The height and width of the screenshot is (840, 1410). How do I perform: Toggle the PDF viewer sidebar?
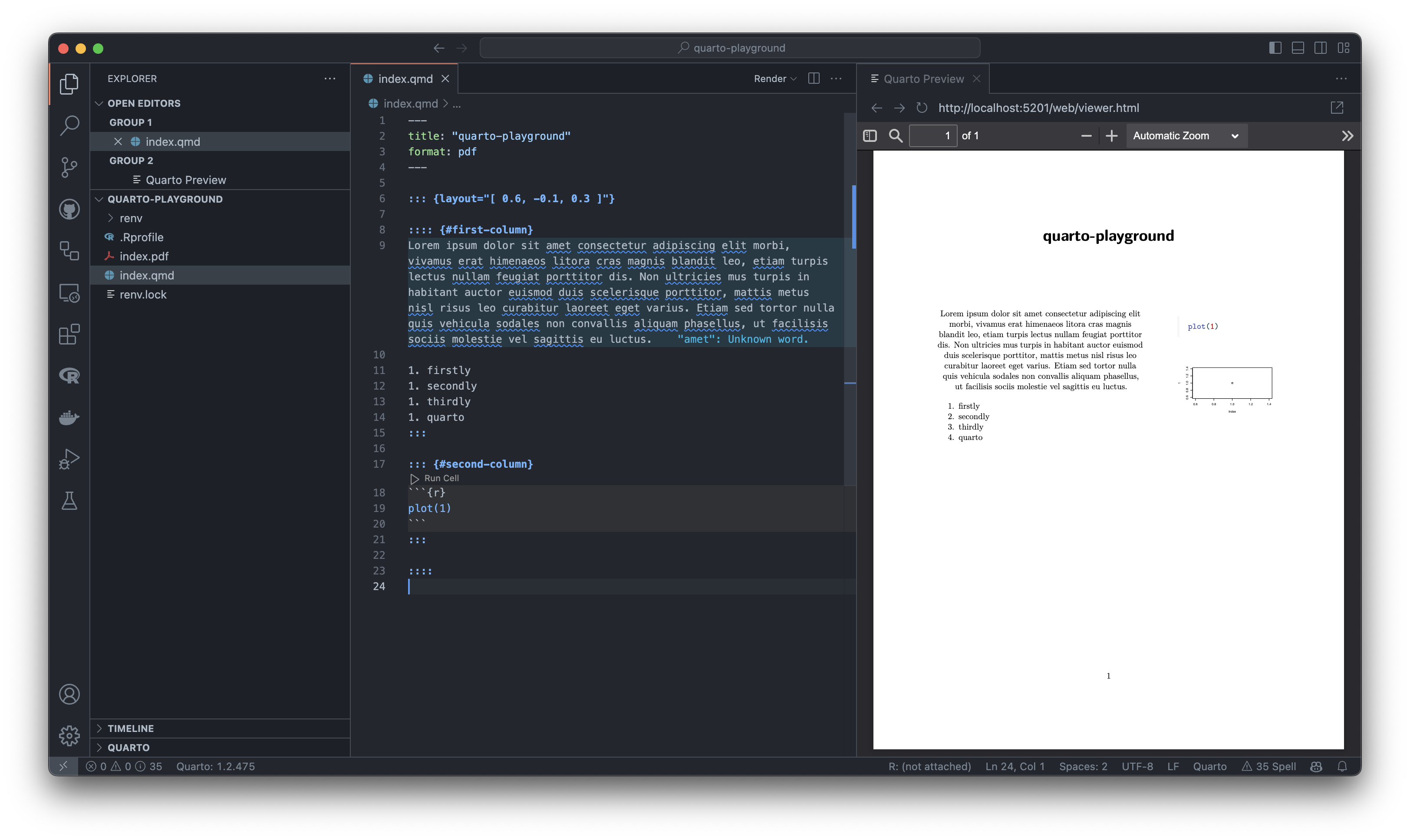click(x=870, y=136)
